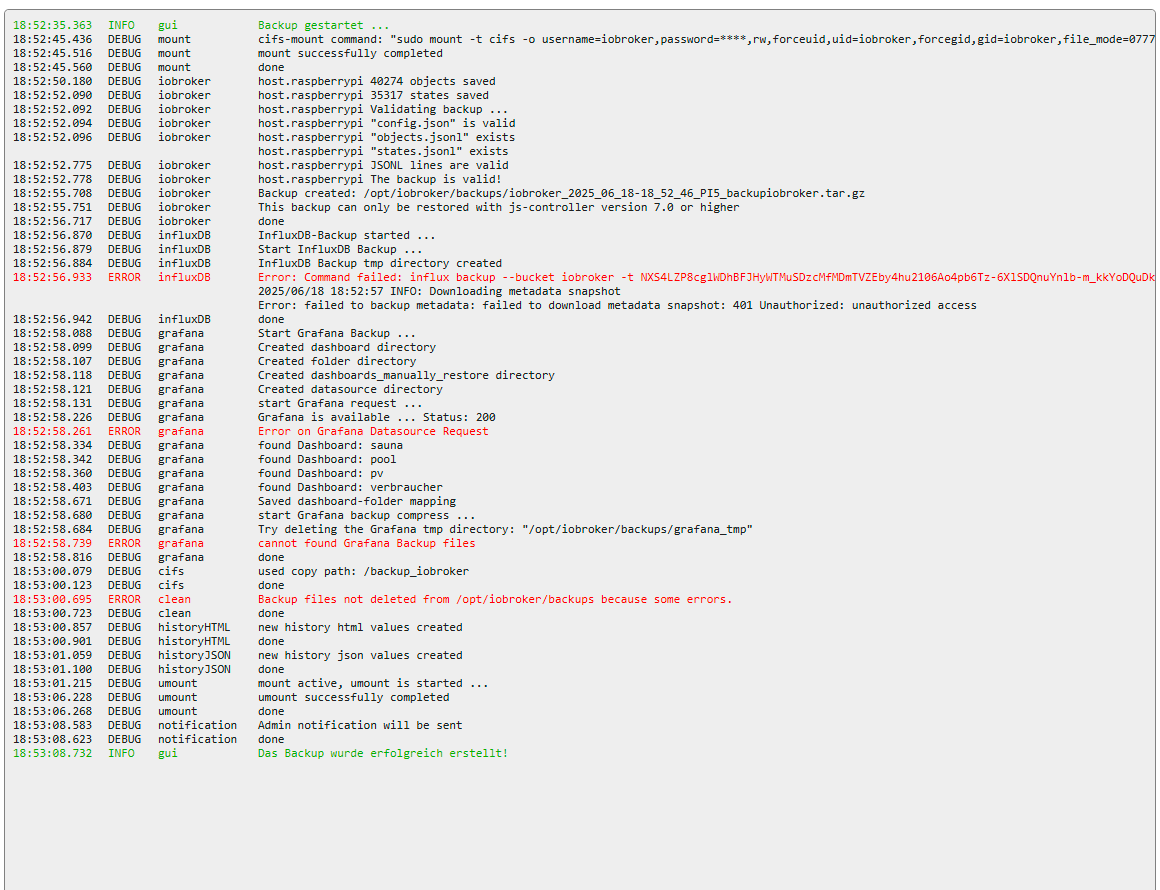1160x890 pixels.
Task: Click 'Saved dashboard-folder mapping' message
Action: (357, 503)
